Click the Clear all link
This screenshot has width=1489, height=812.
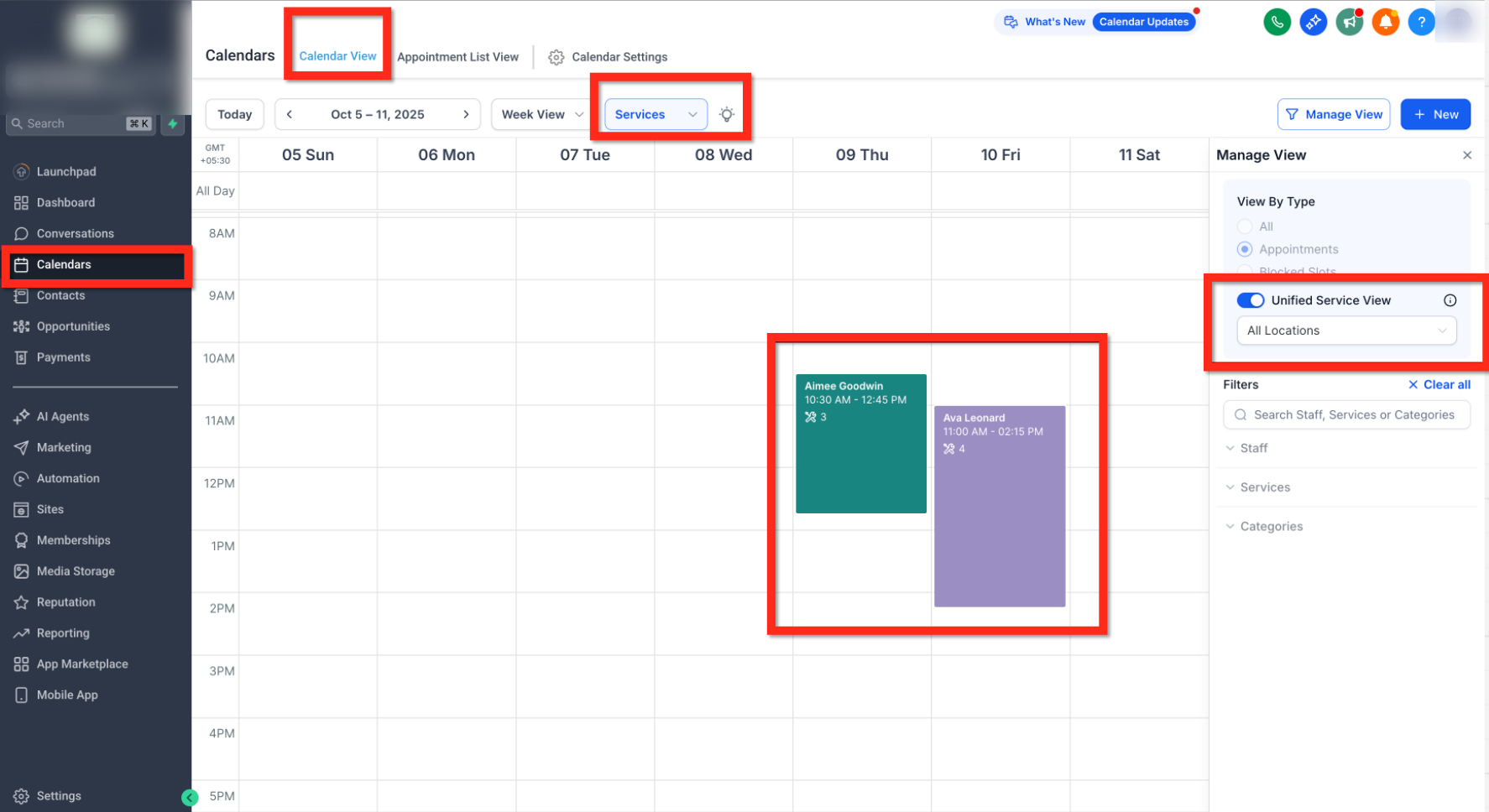[1439, 384]
